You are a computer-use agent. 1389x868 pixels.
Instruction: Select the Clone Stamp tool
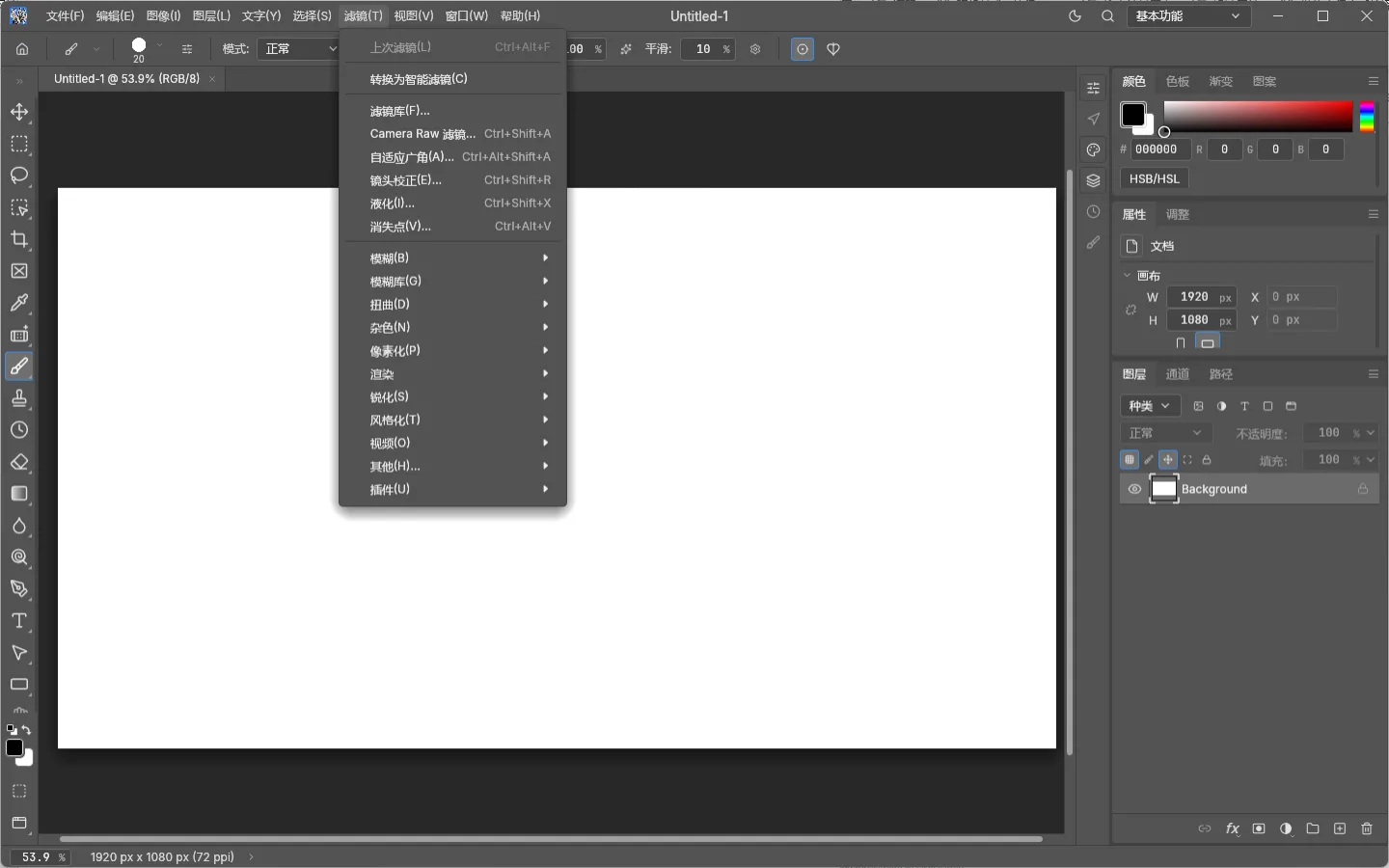19,398
